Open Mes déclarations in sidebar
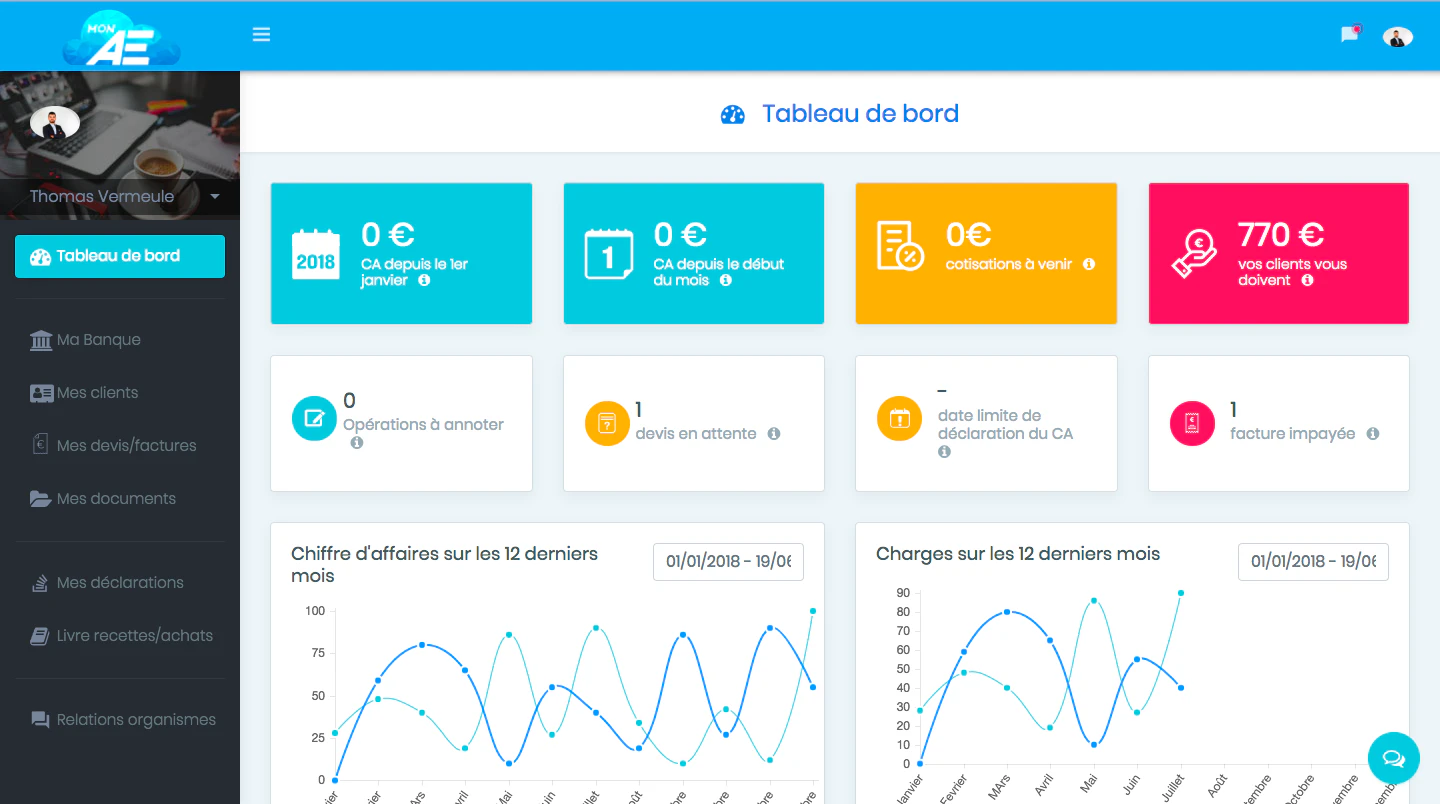Screen dimensions: 1440x804 click(x=120, y=583)
